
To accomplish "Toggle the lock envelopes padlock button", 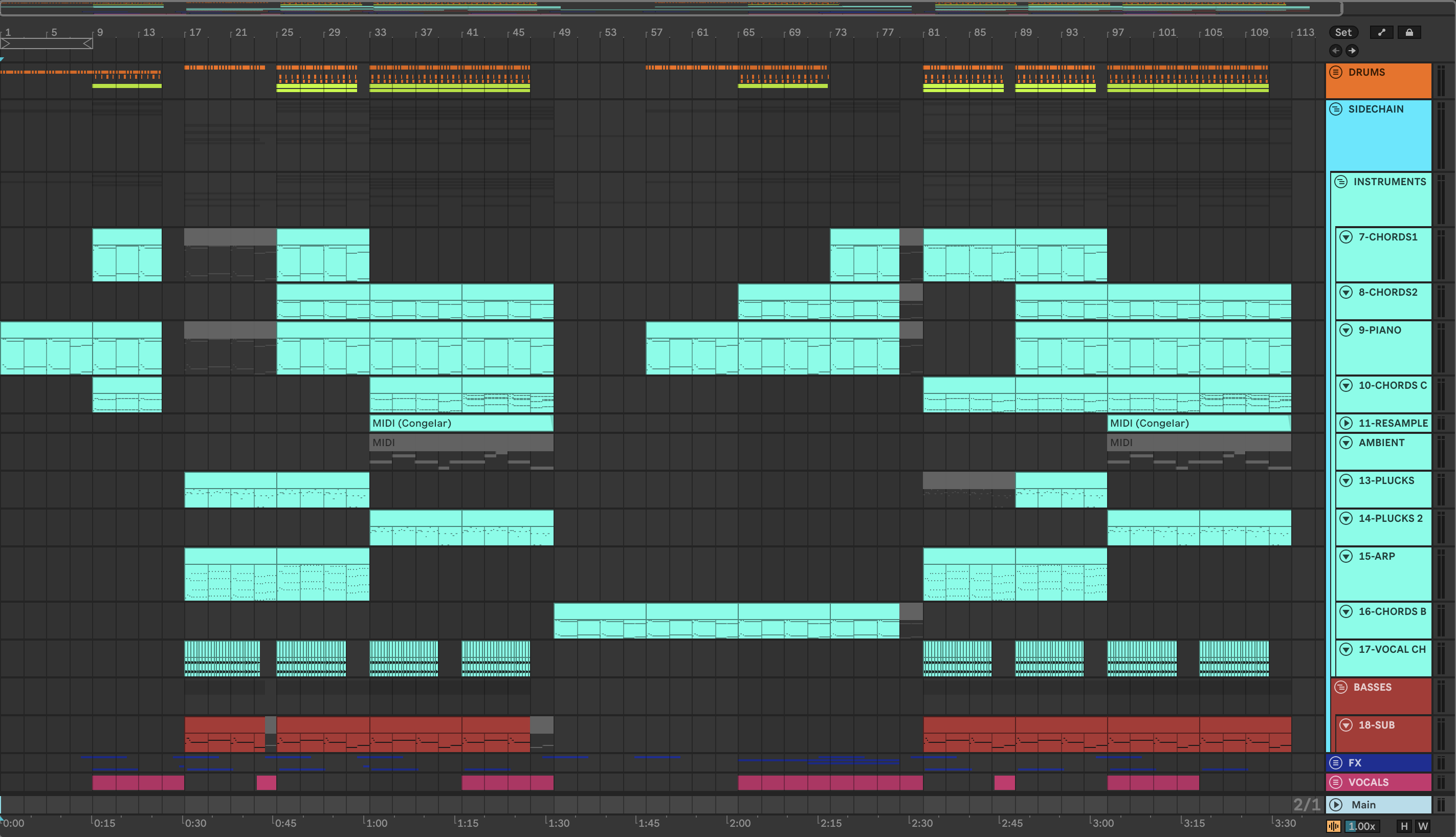I will tap(1409, 32).
